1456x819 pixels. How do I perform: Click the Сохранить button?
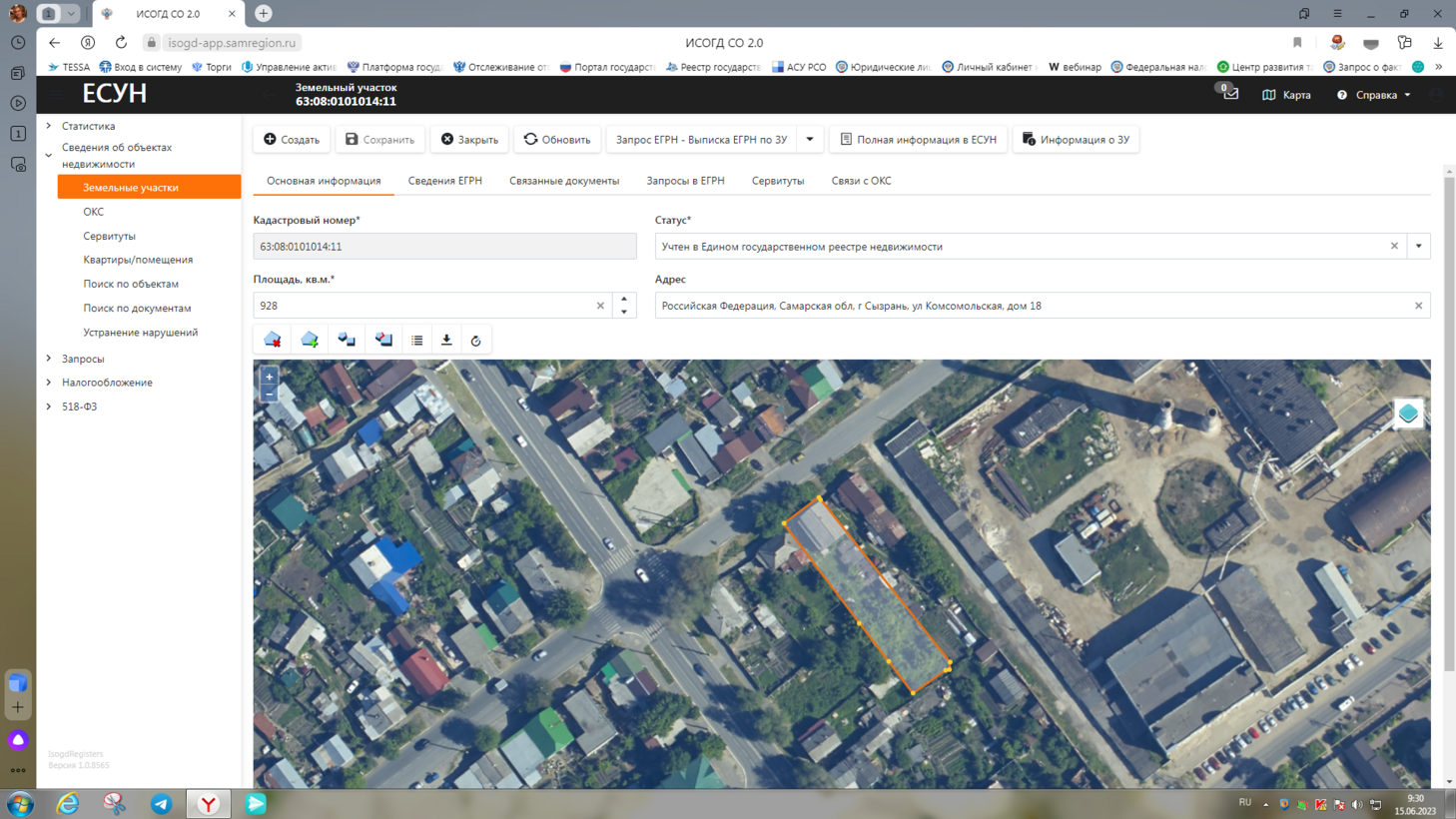coord(380,140)
